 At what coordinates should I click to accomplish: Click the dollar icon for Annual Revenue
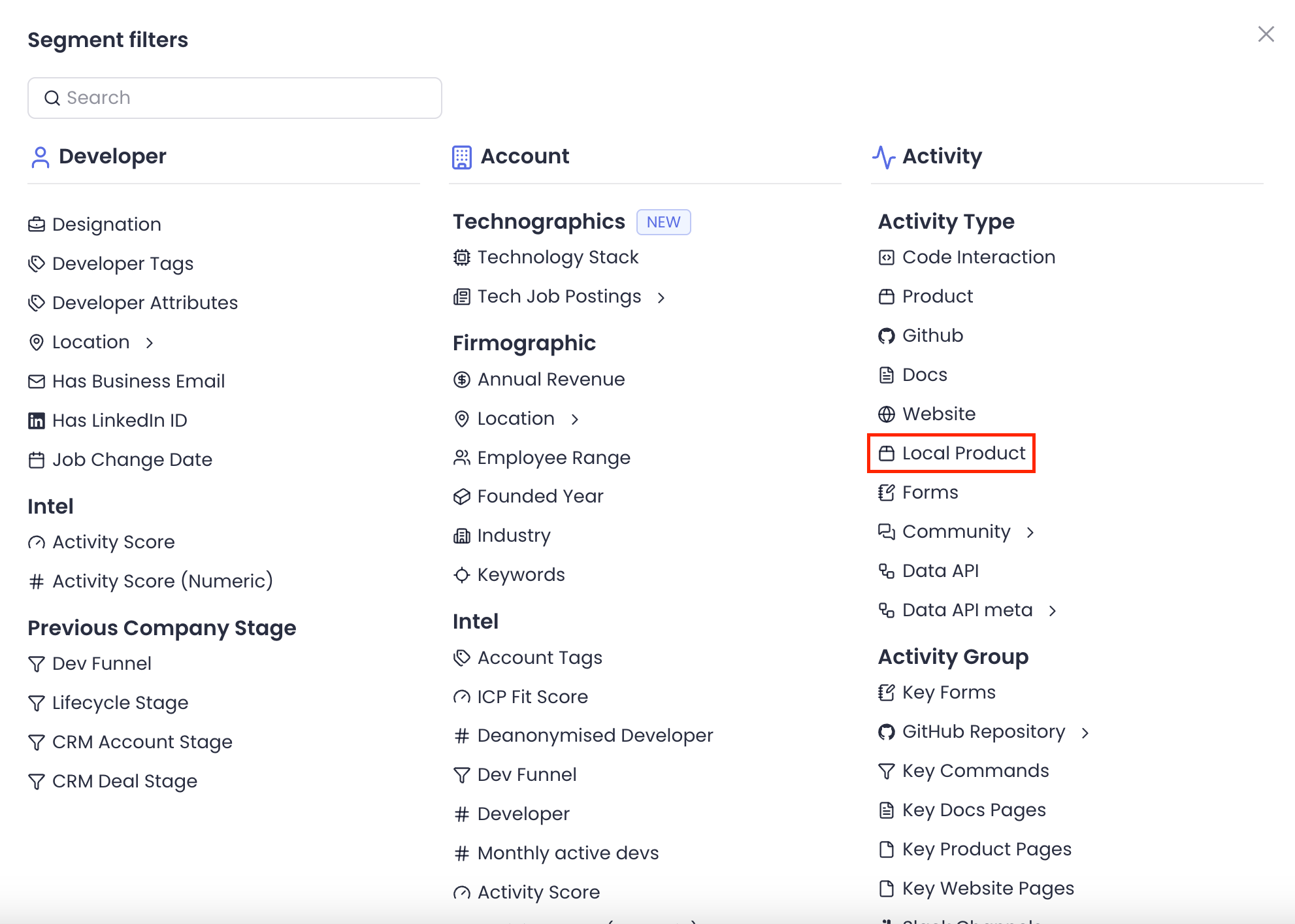[x=462, y=380]
